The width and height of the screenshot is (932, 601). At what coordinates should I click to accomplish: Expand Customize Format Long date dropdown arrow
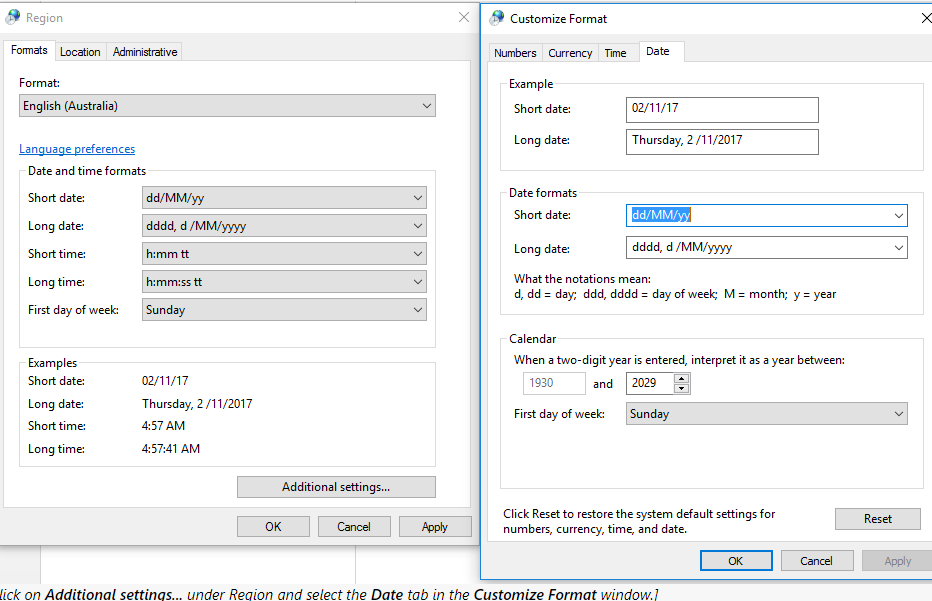(899, 247)
